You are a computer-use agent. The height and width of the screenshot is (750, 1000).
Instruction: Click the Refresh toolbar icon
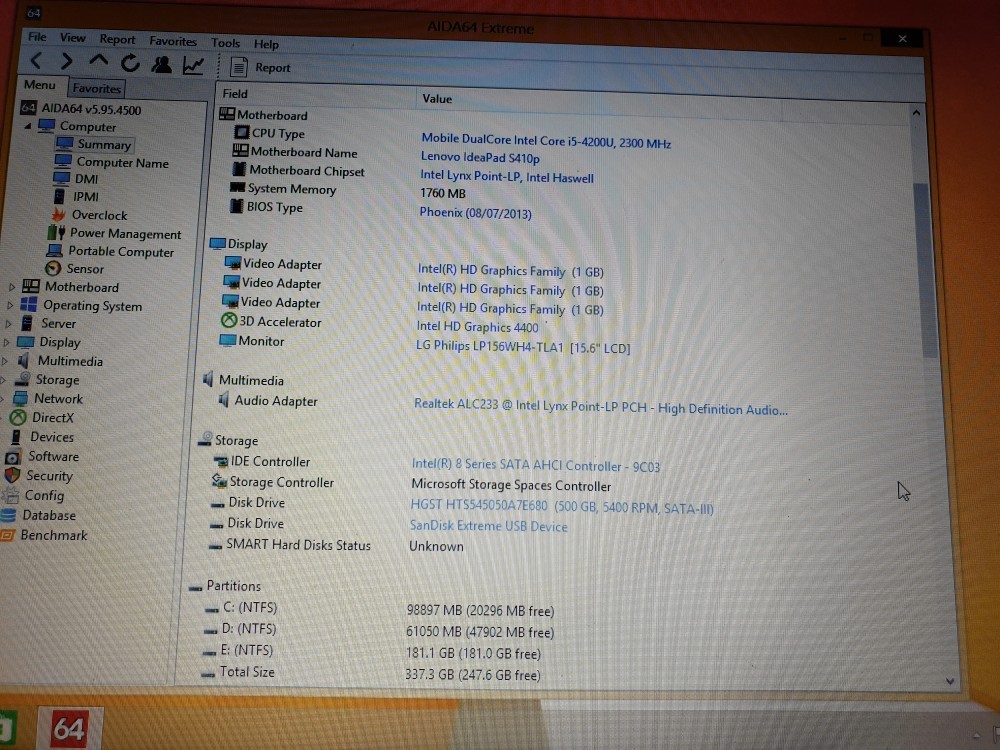(x=130, y=62)
